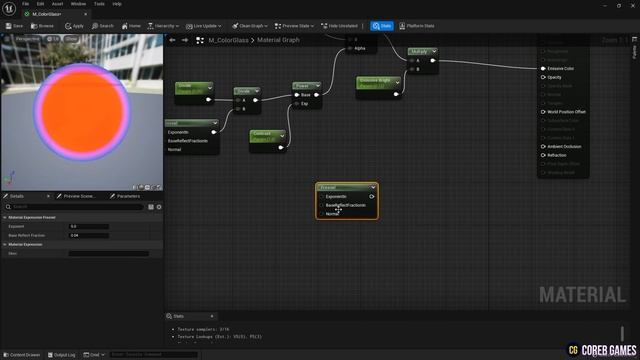The image size is (640, 360).
Task: Collapse the Power node using its chevron
Action: click(318, 86)
